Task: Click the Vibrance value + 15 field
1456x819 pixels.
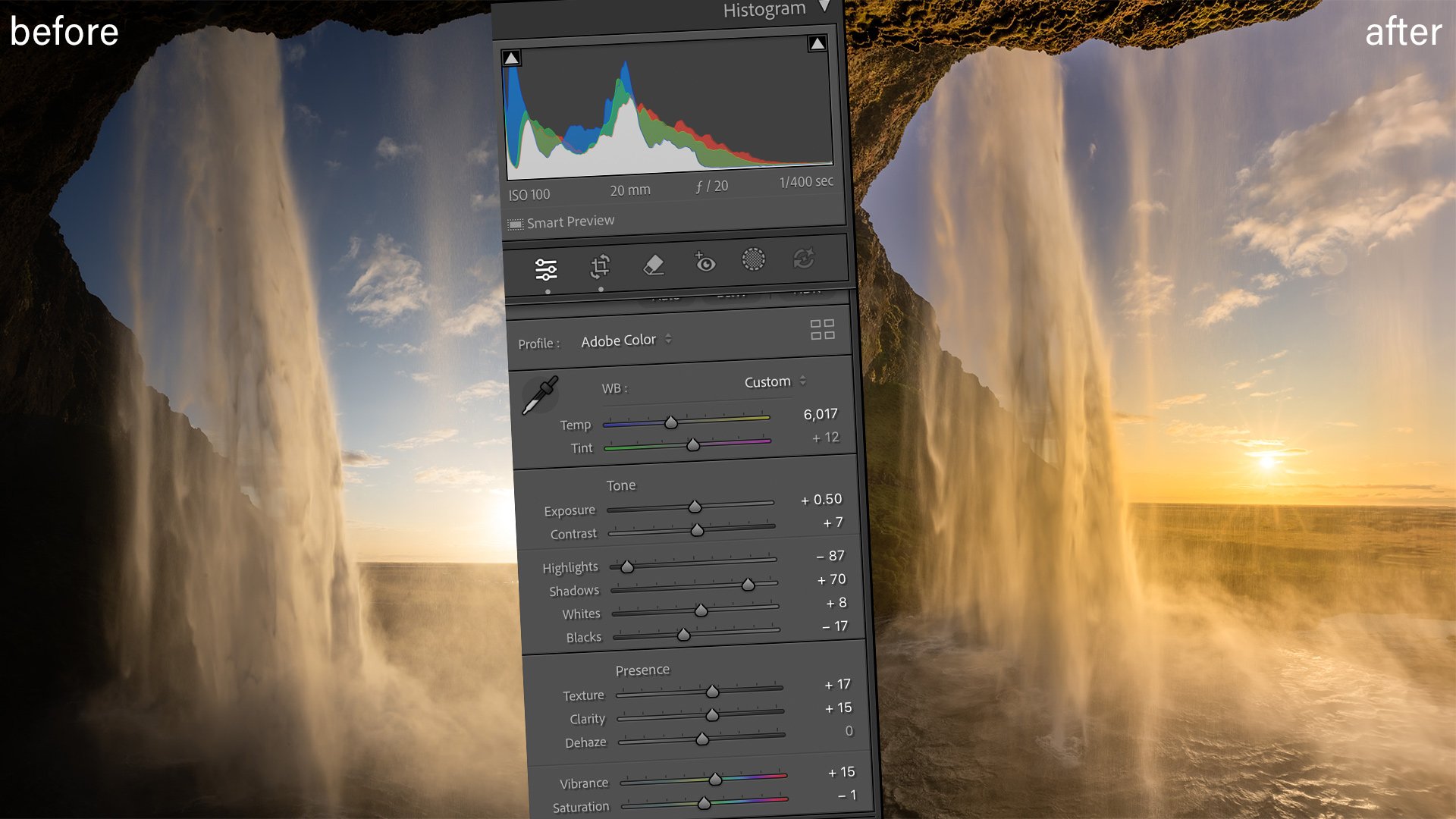Action: (x=841, y=772)
